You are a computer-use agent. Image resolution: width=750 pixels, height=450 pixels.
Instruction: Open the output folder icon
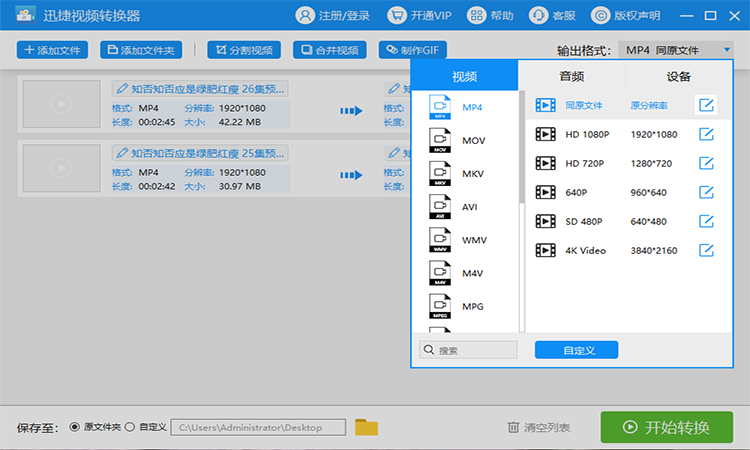(367, 427)
